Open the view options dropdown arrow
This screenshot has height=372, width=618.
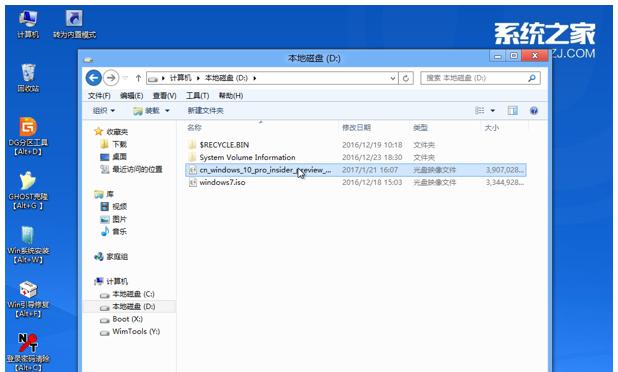click(x=493, y=111)
